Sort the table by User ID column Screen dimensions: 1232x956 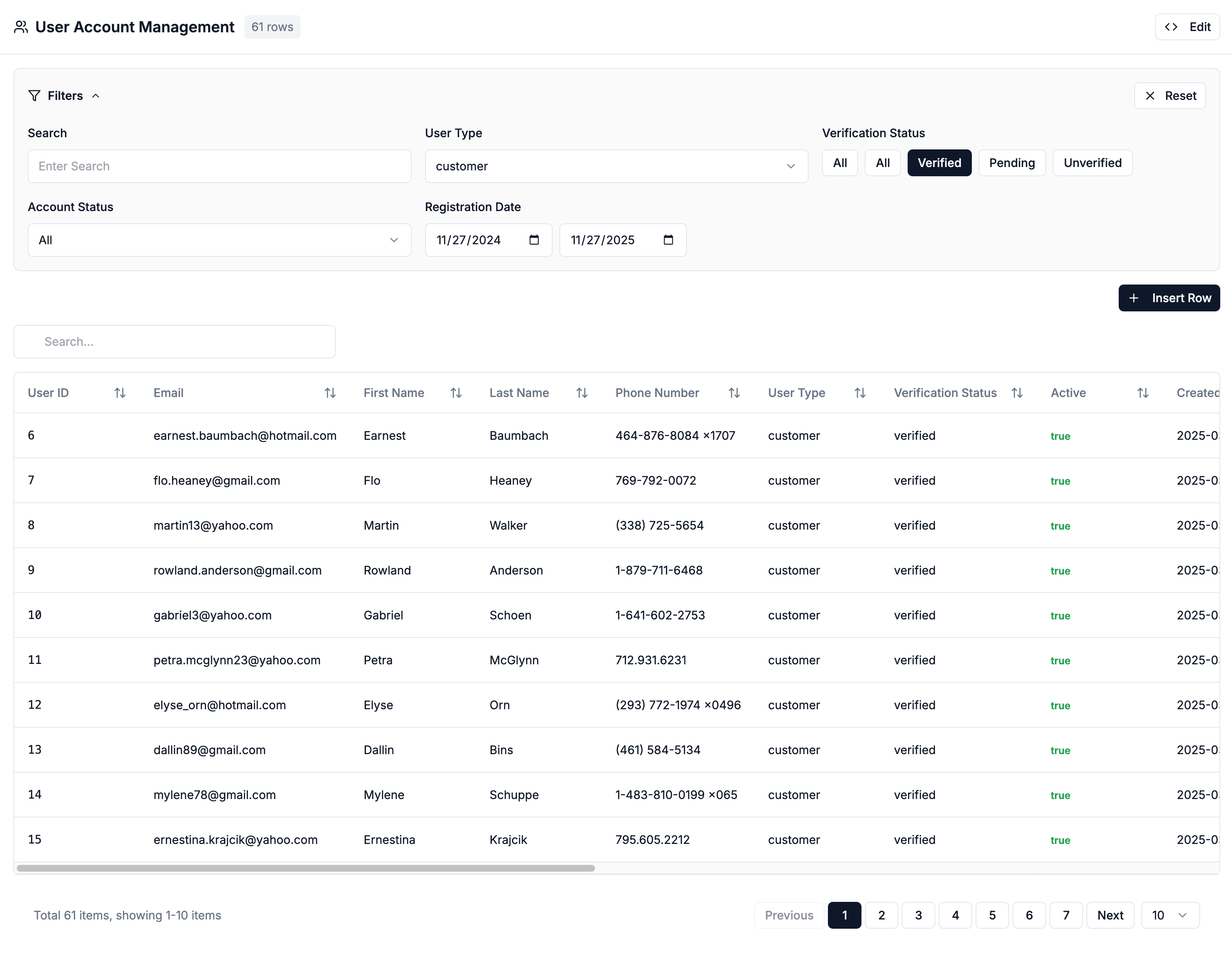coord(120,392)
